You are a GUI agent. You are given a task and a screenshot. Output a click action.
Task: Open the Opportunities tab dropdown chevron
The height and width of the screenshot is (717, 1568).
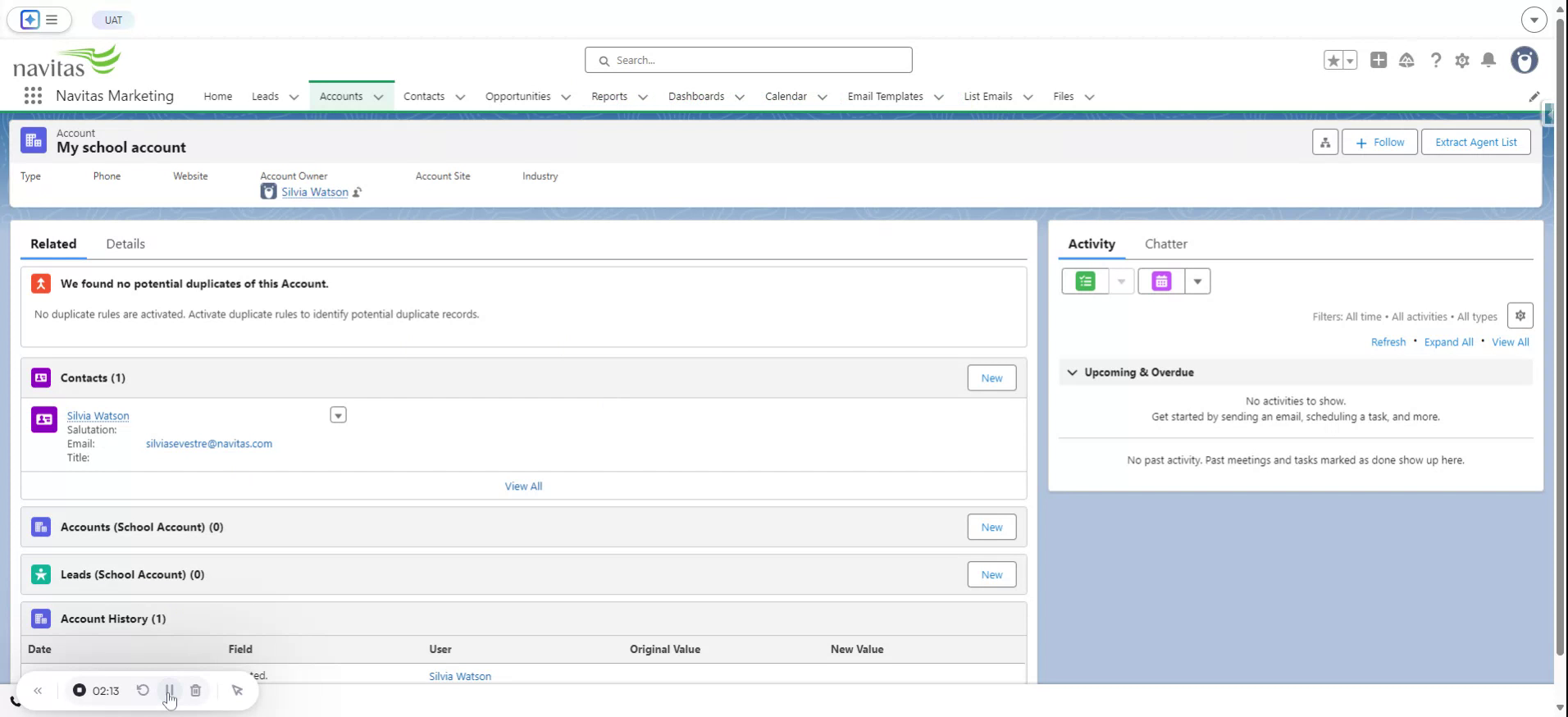coord(566,97)
